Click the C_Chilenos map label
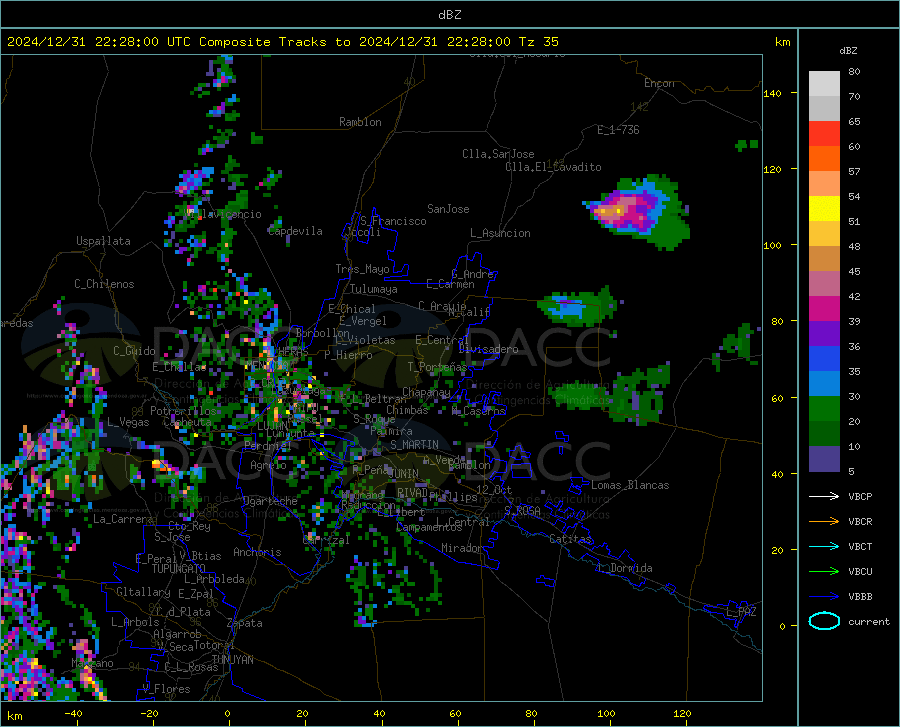Screen dimensions: 900x727 click(x=104, y=284)
